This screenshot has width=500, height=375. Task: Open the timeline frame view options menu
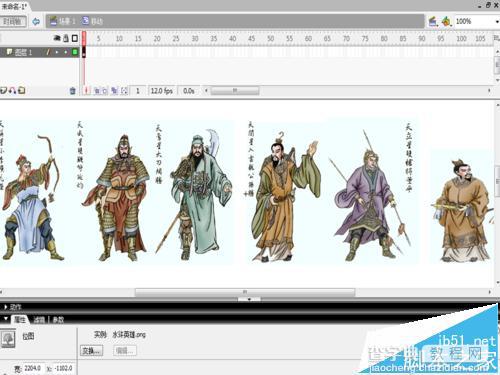point(496,38)
